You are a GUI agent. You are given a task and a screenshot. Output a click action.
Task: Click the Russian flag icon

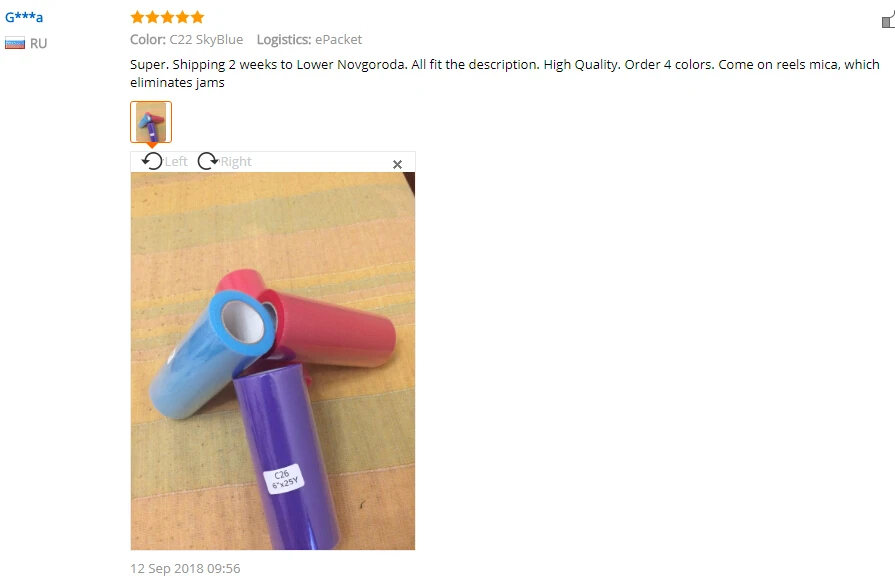[15, 43]
